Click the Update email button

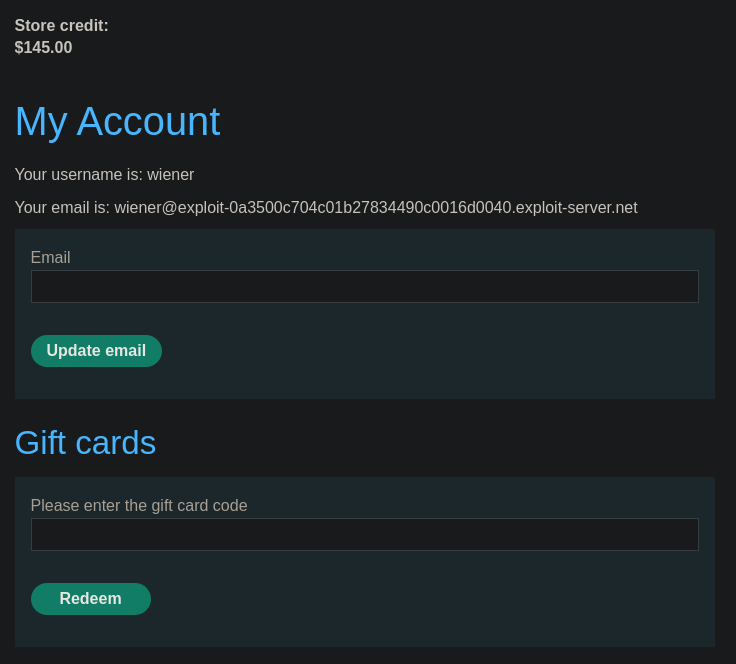coord(96,351)
